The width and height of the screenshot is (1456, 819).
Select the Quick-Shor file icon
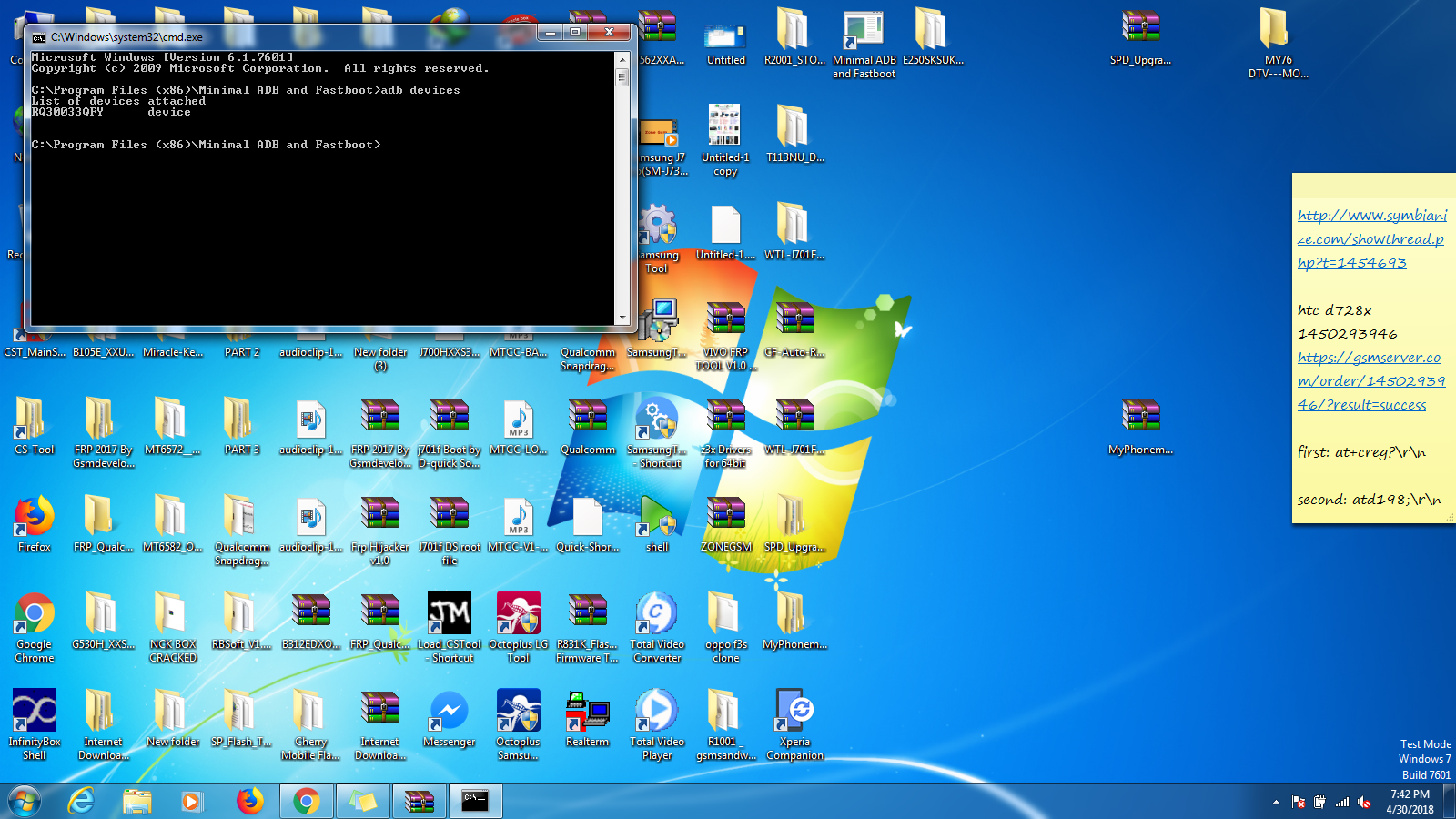(587, 524)
